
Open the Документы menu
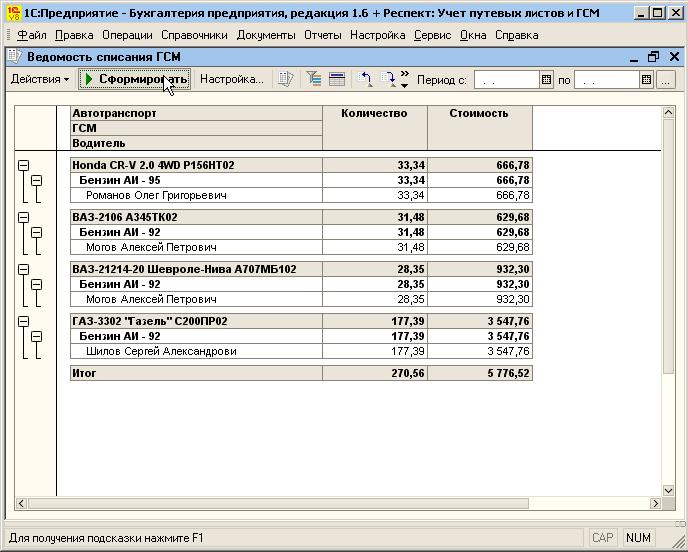click(x=266, y=35)
